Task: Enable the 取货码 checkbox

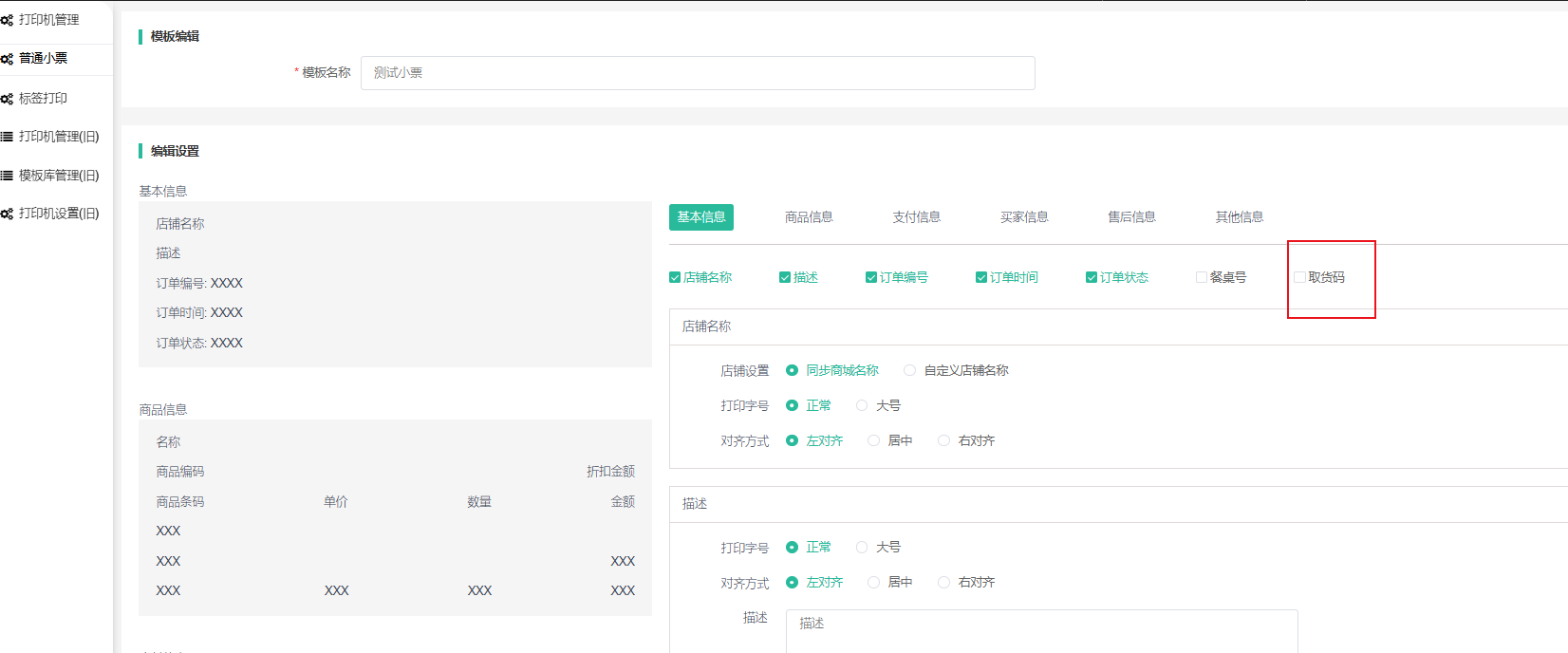Action: click(1299, 277)
